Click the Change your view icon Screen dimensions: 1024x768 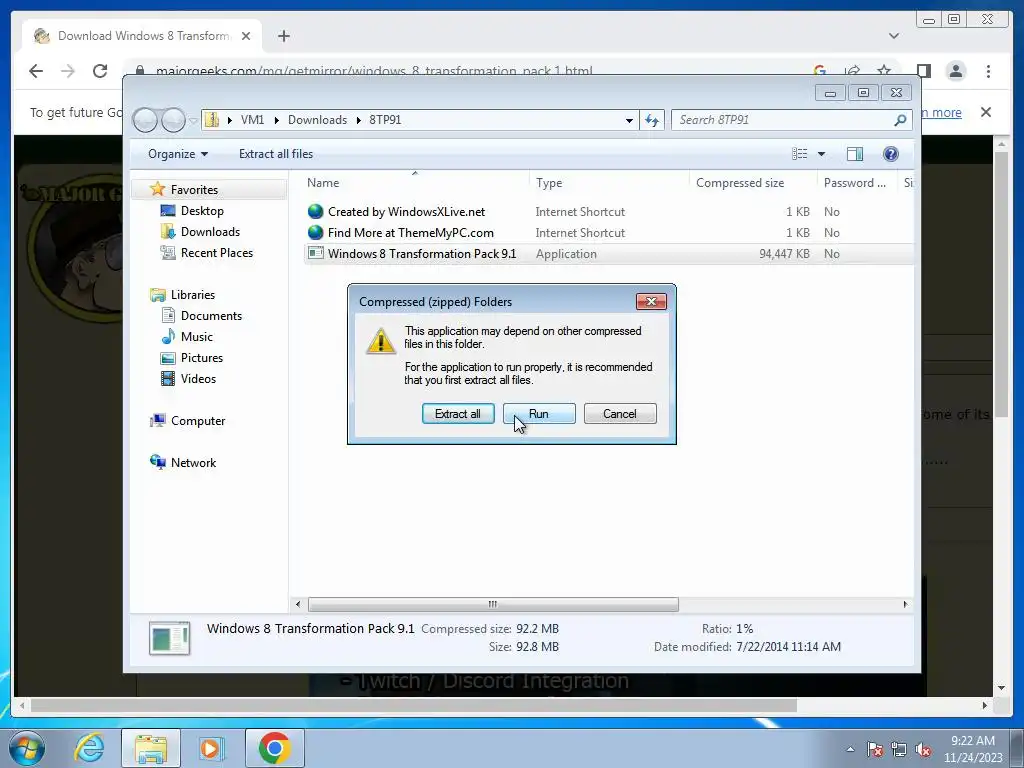pyautogui.click(x=800, y=154)
